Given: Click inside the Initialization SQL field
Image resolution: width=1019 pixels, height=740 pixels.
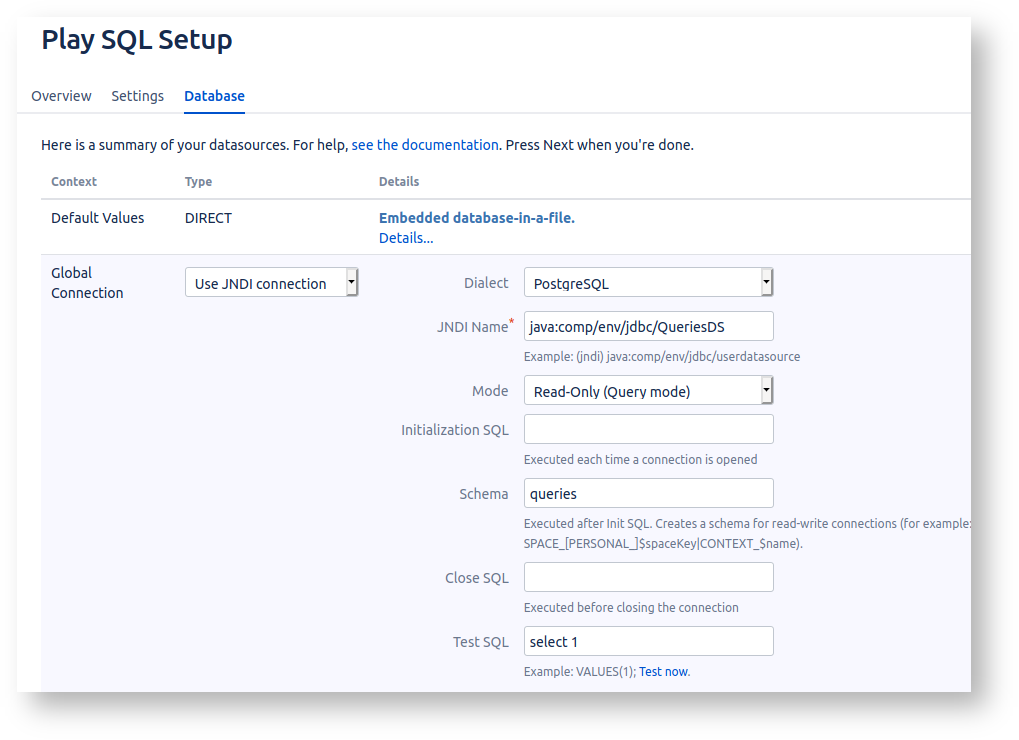Looking at the screenshot, I should coord(648,429).
